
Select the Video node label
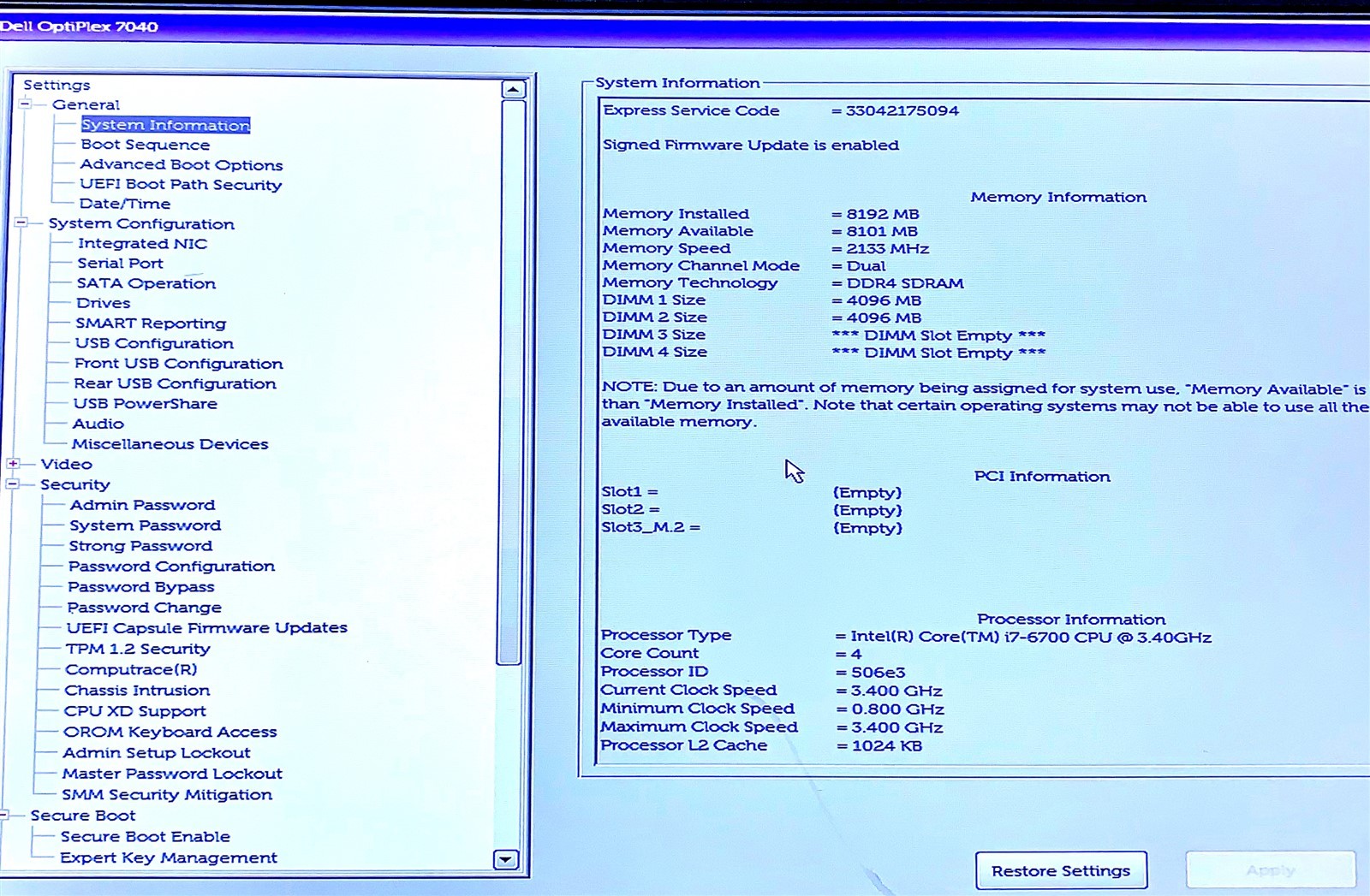(66, 464)
